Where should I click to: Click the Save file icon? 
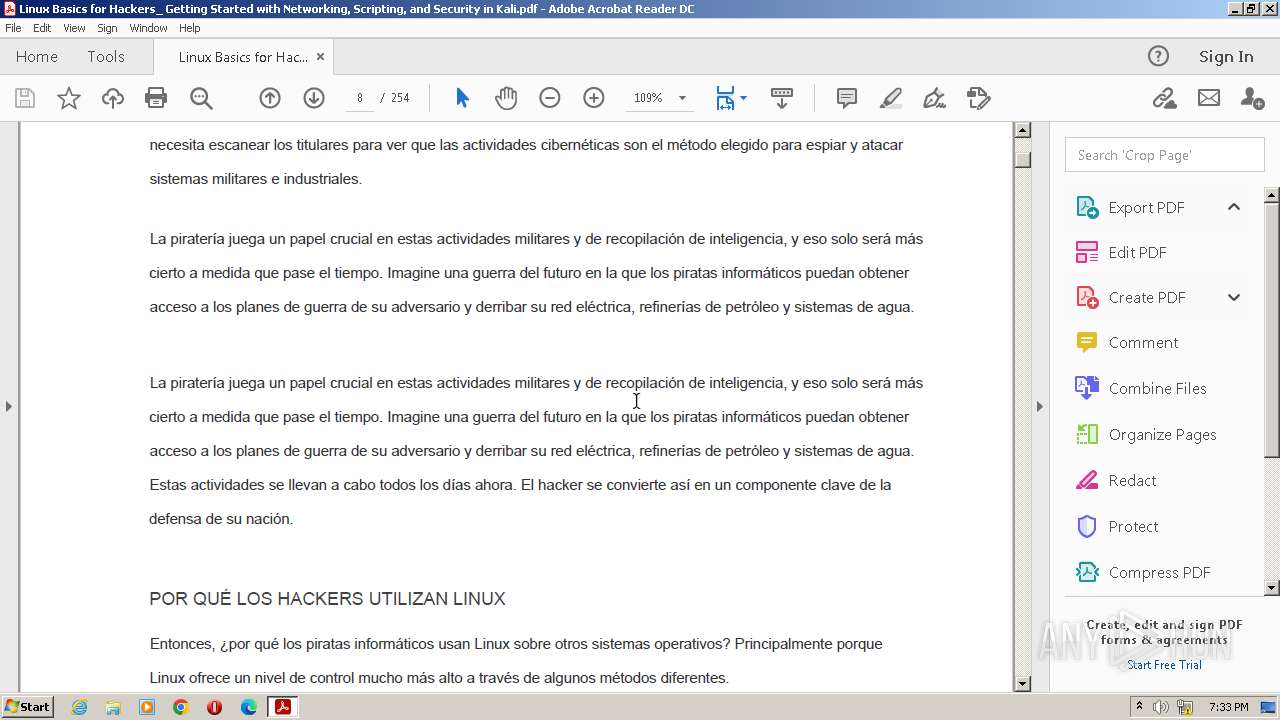(25, 98)
